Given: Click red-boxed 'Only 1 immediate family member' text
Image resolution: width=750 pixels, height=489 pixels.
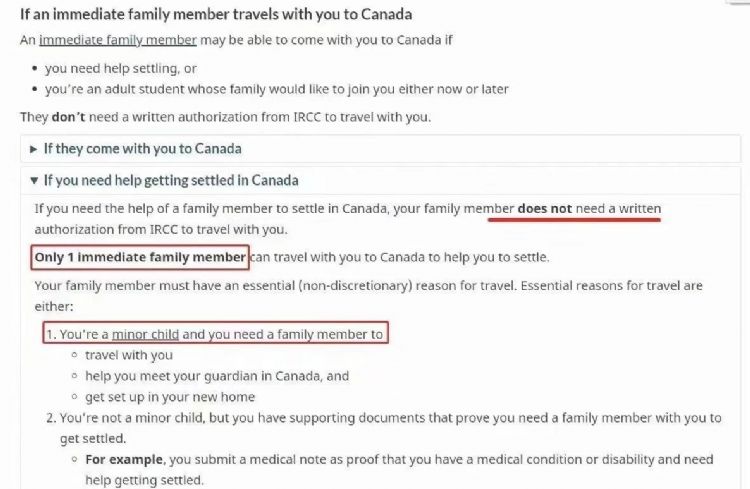Looking at the screenshot, I should click(140, 257).
